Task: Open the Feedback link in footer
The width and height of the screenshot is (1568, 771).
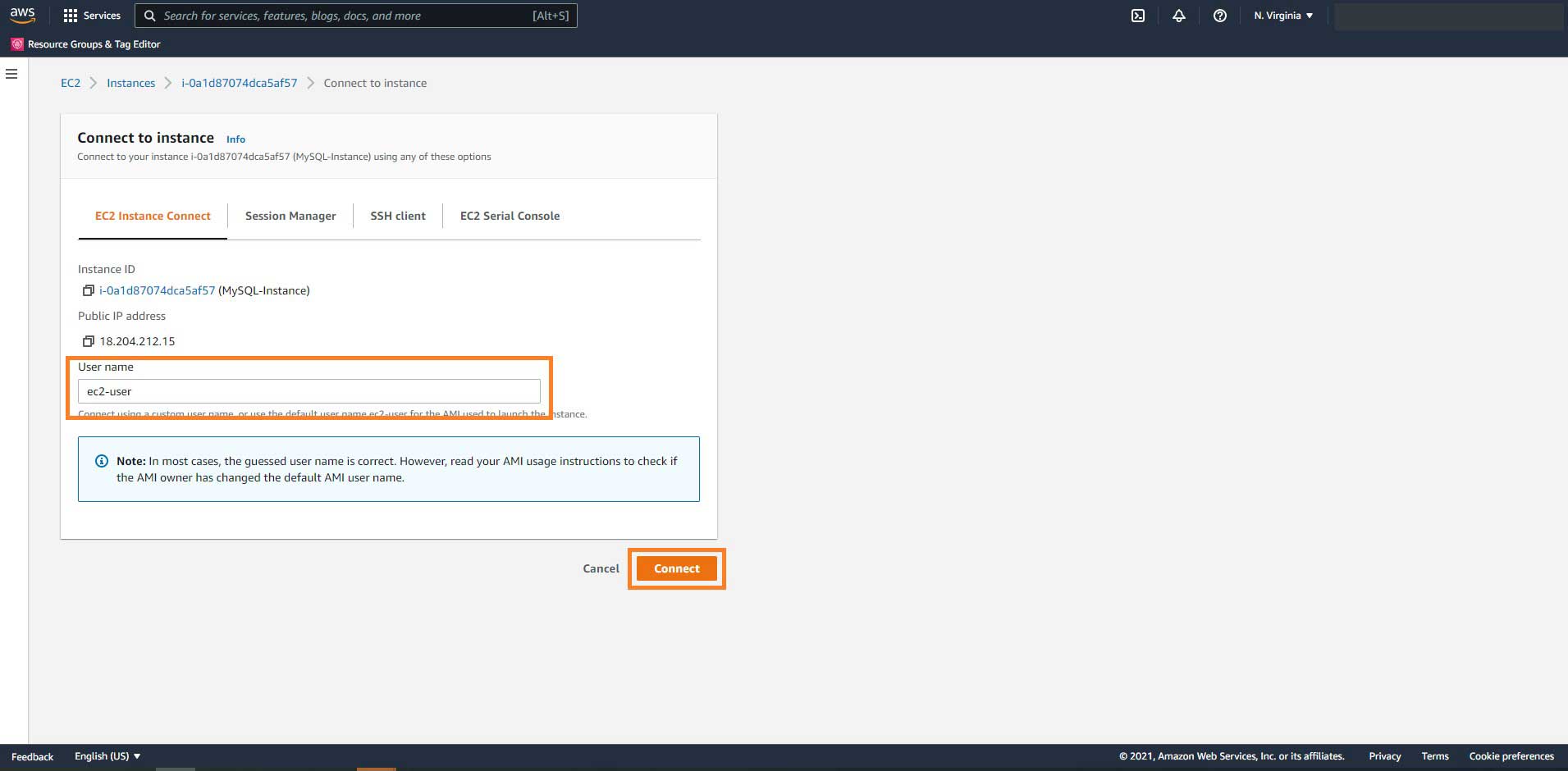Action: pyautogui.click(x=32, y=756)
